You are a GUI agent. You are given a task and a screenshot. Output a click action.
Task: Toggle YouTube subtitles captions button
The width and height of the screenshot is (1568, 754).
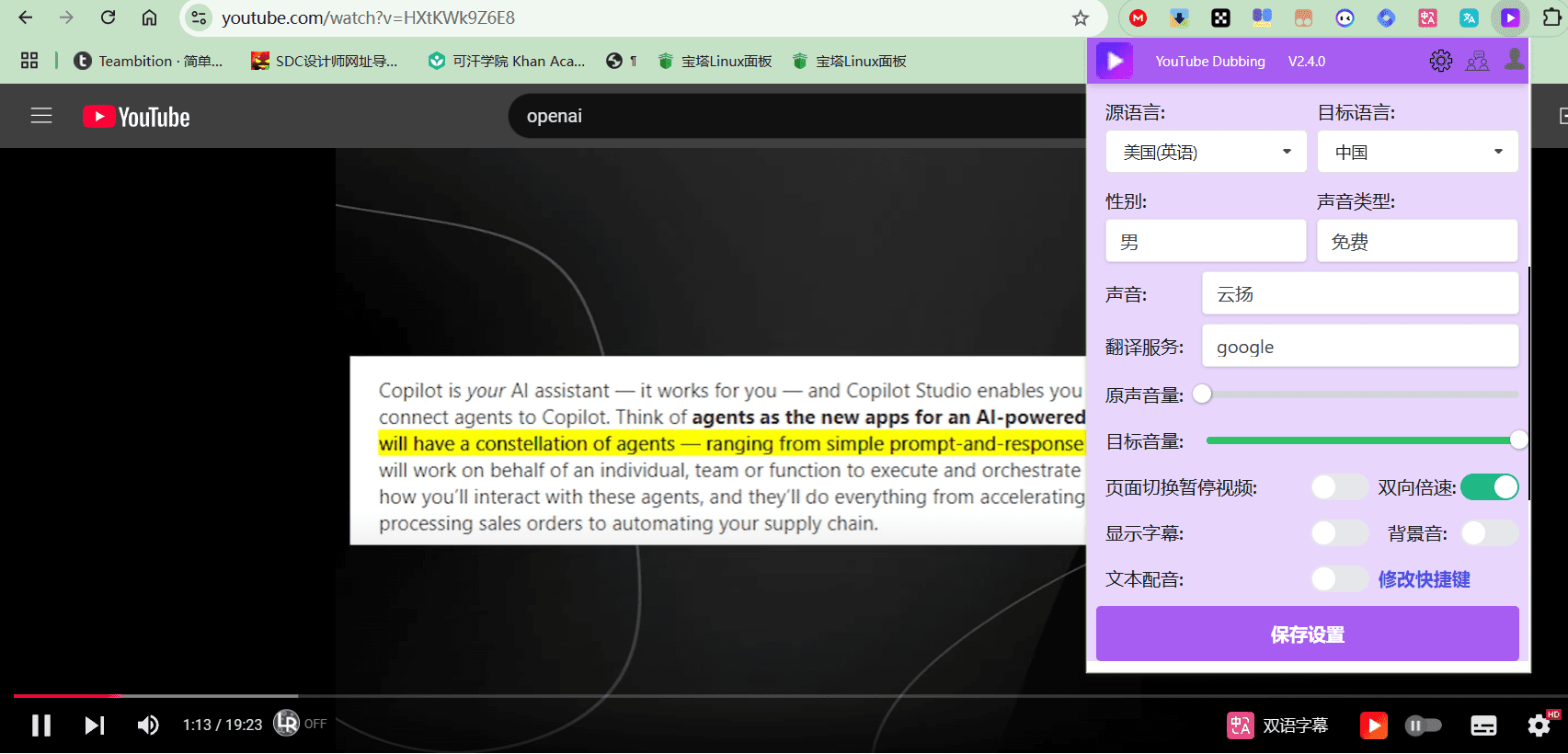point(1483,725)
